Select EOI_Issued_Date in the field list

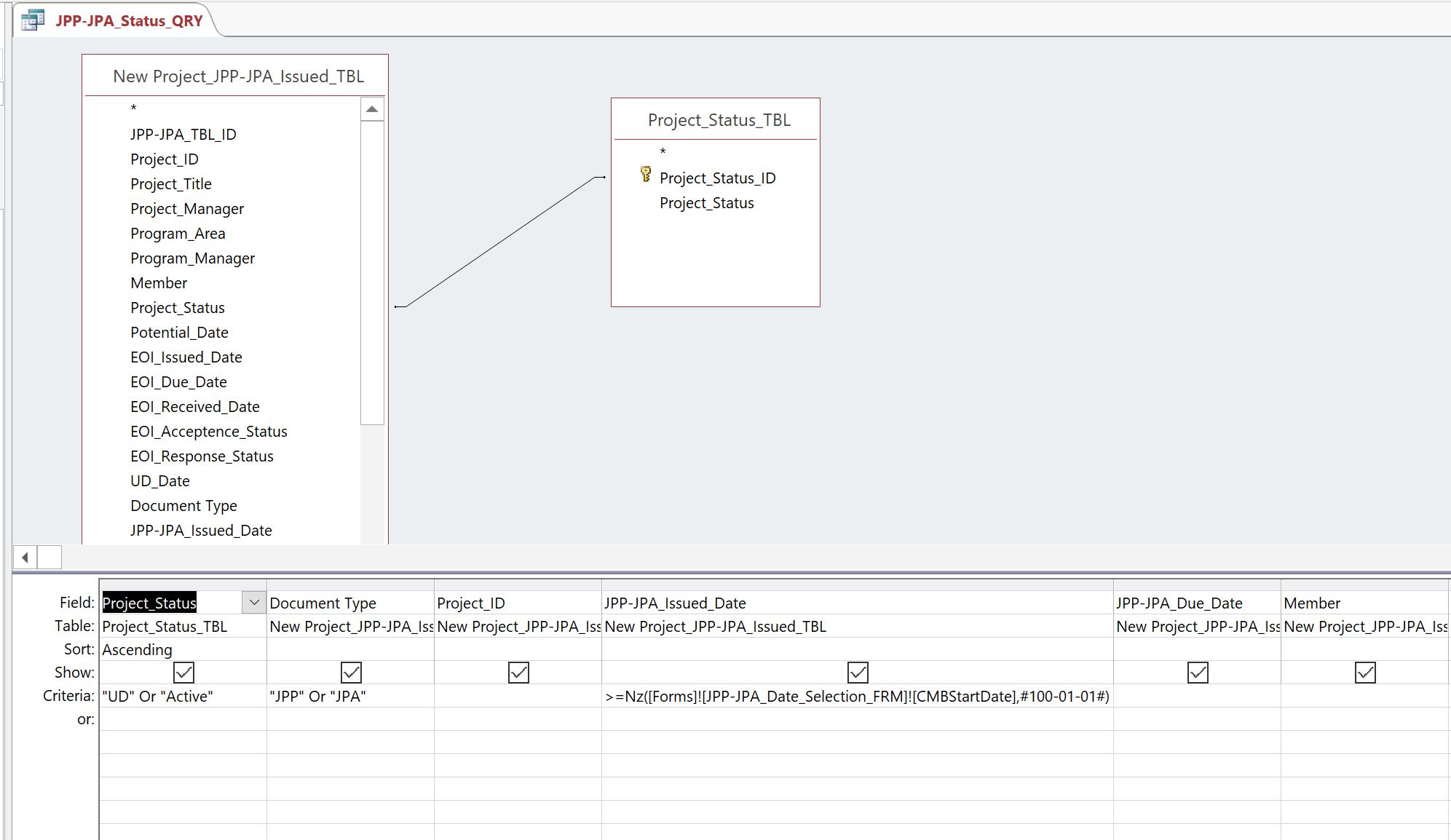pyautogui.click(x=186, y=357)
